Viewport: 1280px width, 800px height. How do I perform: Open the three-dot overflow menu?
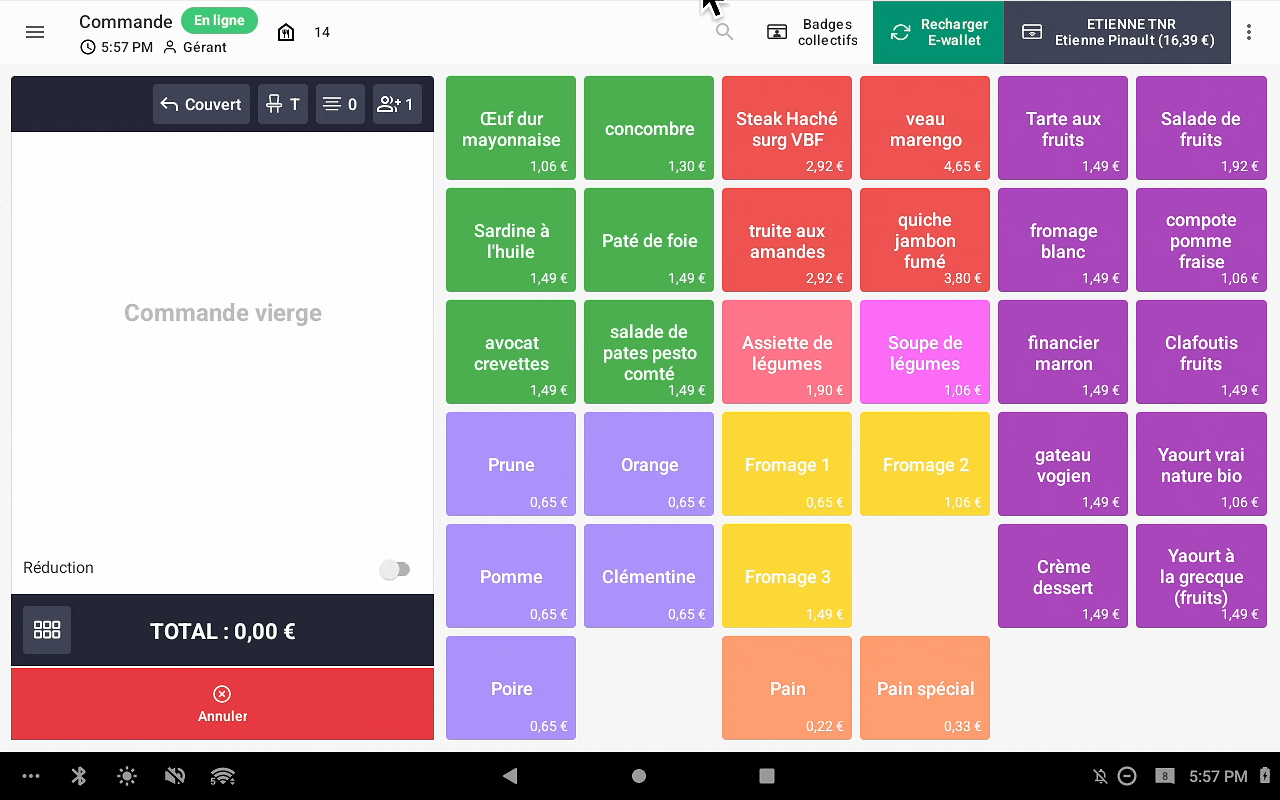[x=1249, y=32]
